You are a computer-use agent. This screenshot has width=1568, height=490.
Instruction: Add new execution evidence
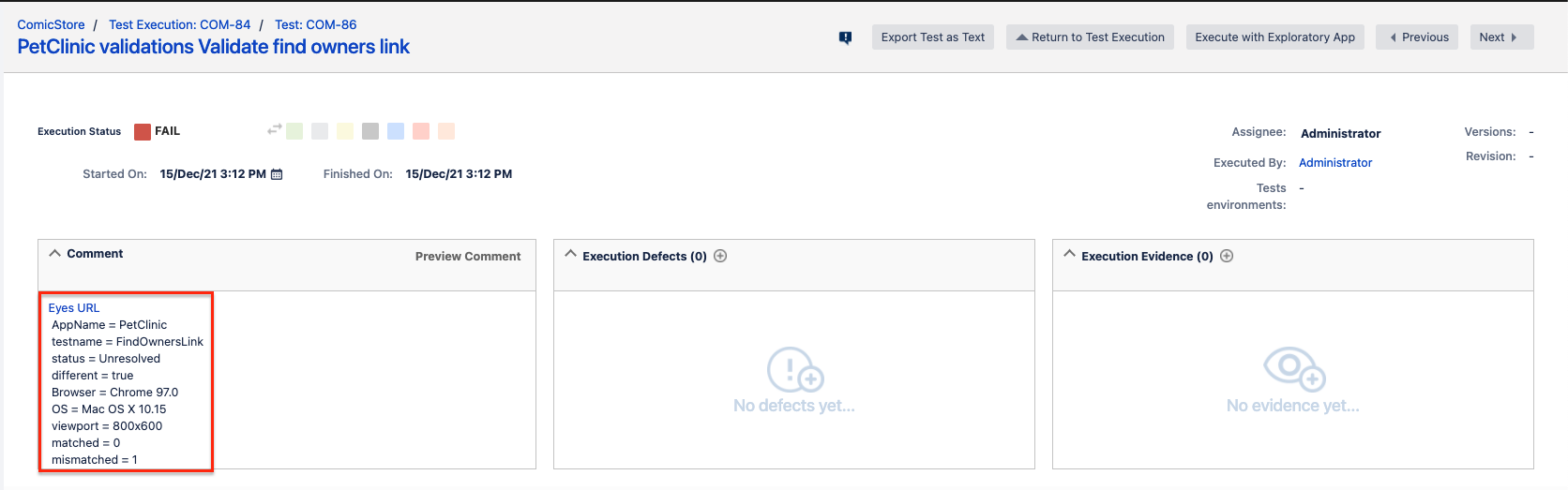click(x=1227, y=256)
